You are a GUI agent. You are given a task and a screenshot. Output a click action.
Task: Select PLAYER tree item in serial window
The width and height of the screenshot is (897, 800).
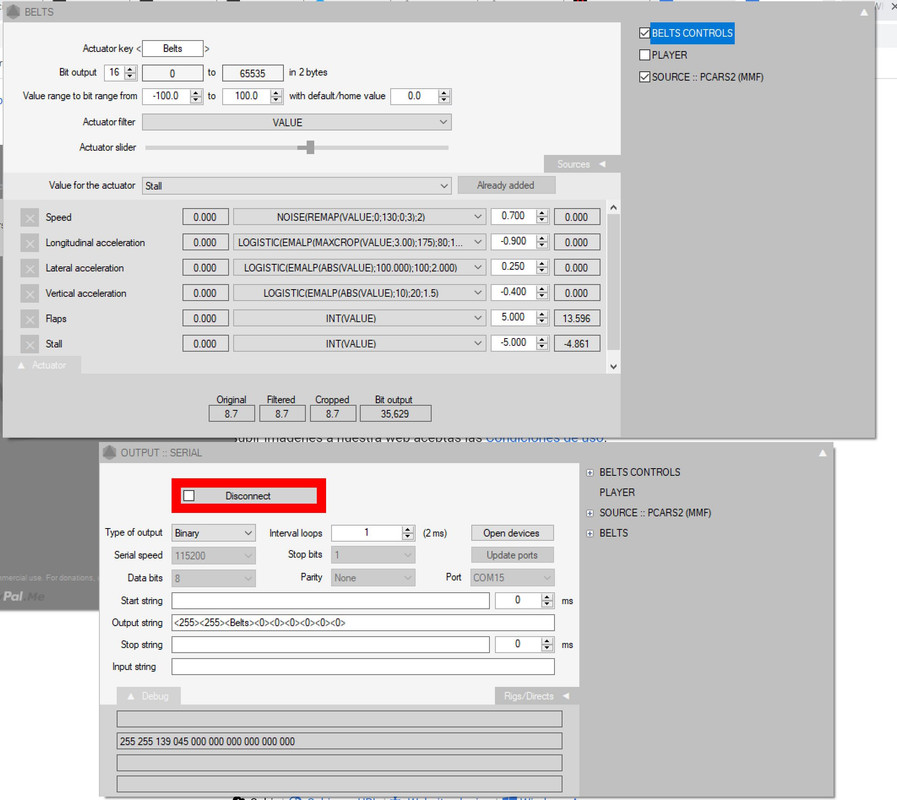[x=617, y=492]
